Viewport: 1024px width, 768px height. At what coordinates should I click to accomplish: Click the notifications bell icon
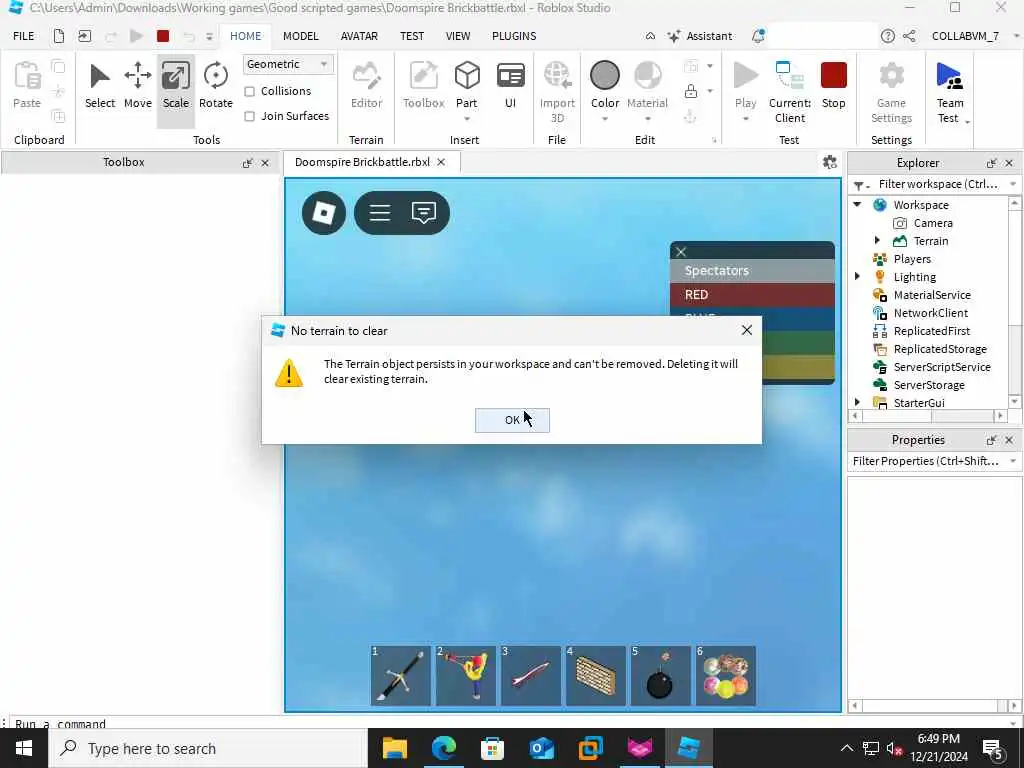tap(758, 36)
